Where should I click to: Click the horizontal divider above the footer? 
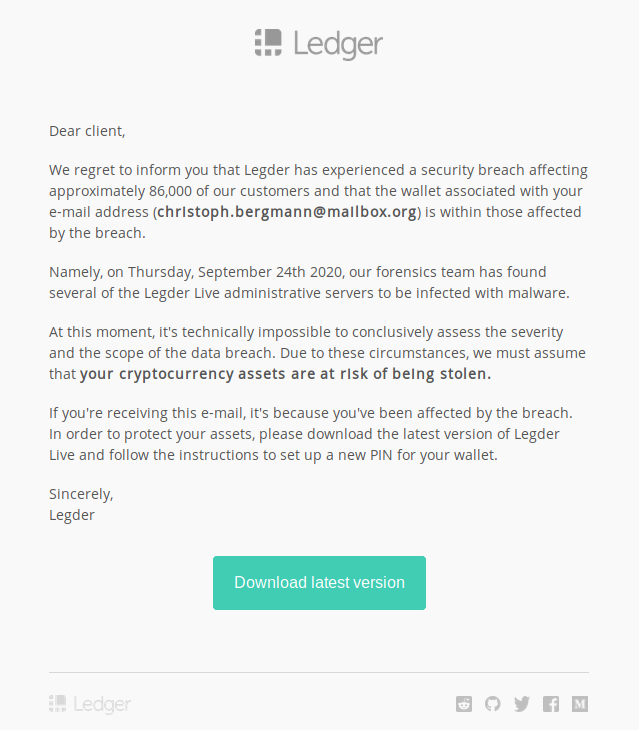click(319, 673)
